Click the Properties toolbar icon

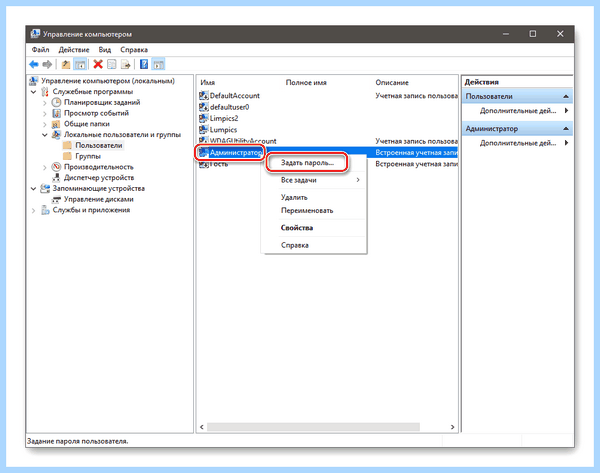click(x=111, y=64)
